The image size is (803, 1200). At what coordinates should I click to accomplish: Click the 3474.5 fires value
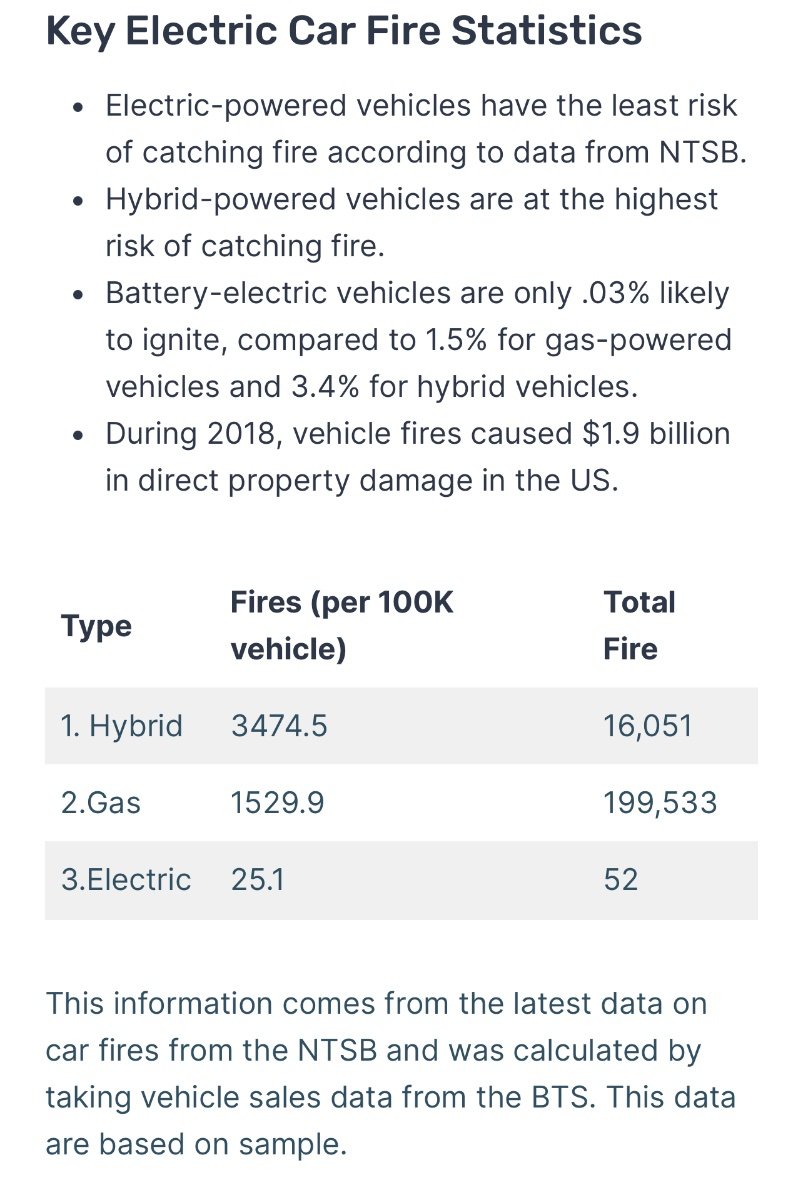pos(279,725)
